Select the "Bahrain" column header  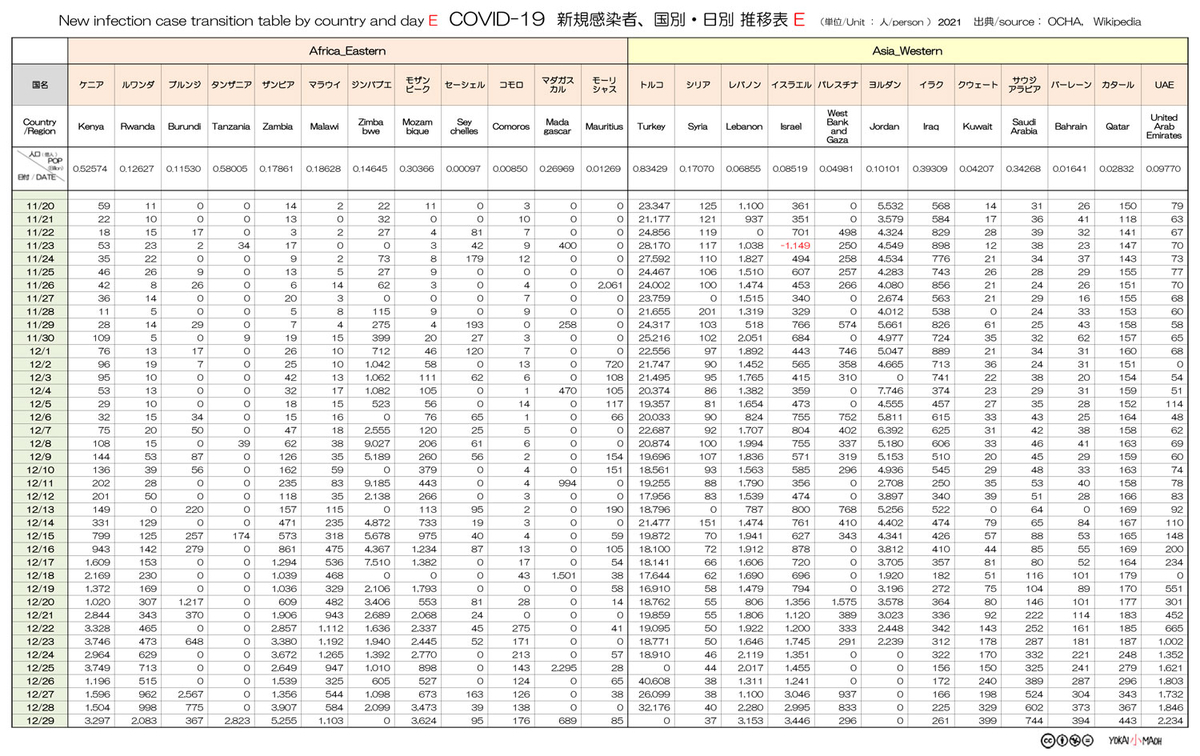coord(1071,128)
